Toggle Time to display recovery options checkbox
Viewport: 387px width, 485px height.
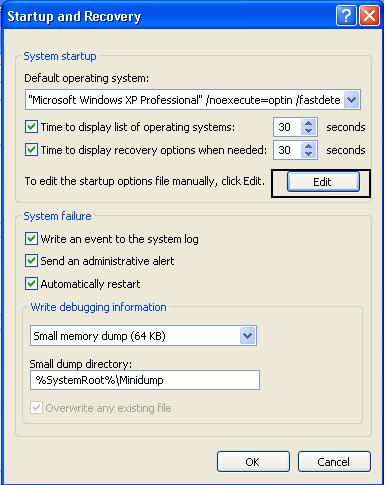pyautogui.click(x=31, y=150)
